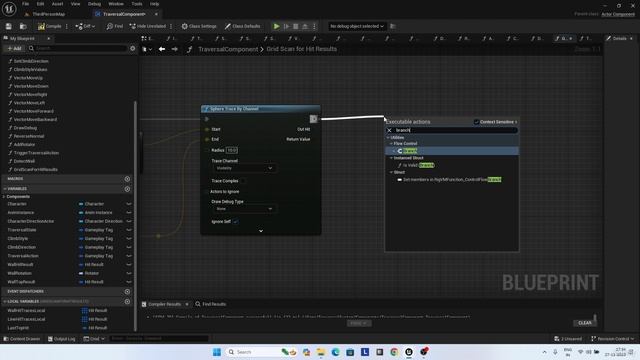Click the Unreal Engine logo icon
The height and width of the screenshot is (360, 640).
pos(9,9)
